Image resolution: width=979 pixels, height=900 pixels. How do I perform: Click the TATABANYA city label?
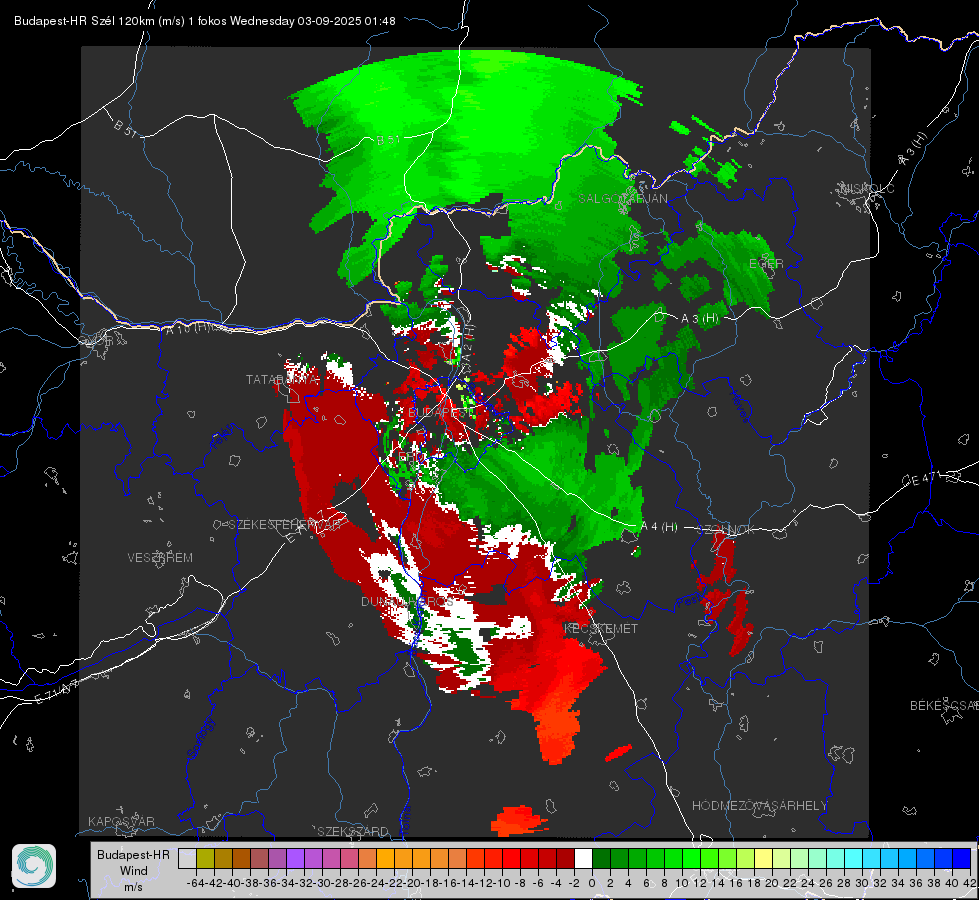tap(282, 380)
